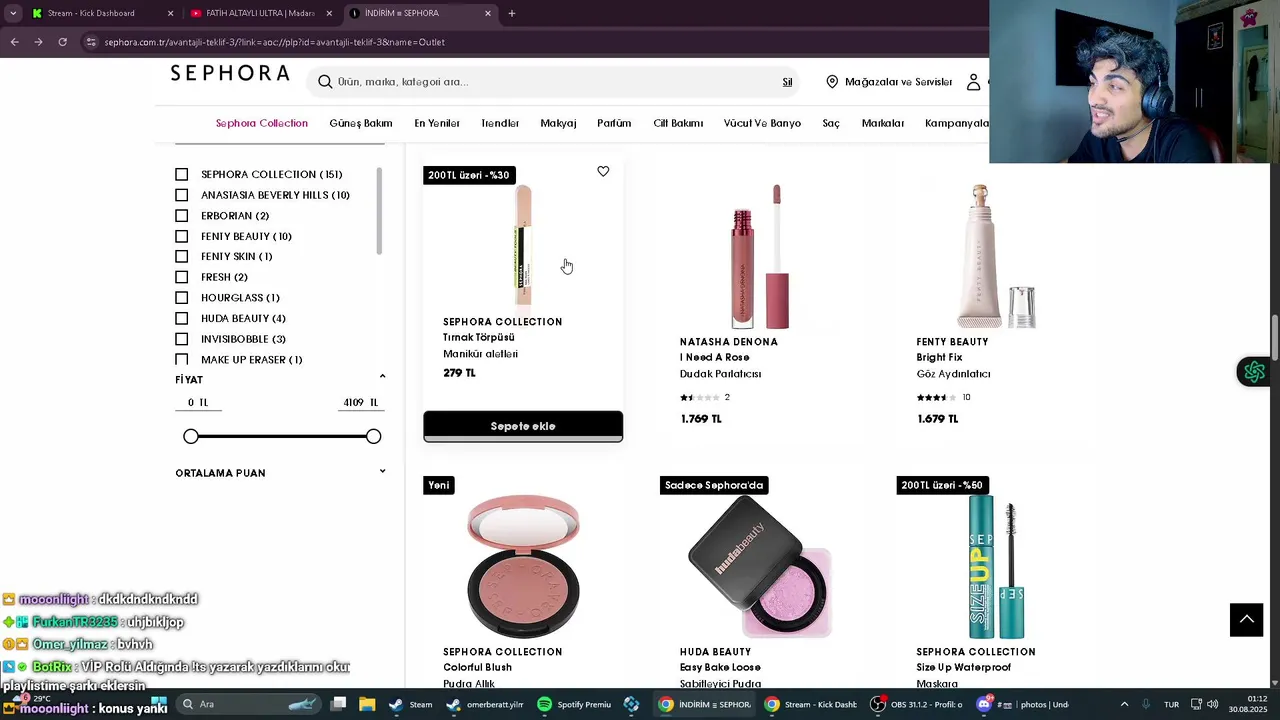1280x720 pixels.
Task: Open the Colorful Blush product image
Action: 523,566
